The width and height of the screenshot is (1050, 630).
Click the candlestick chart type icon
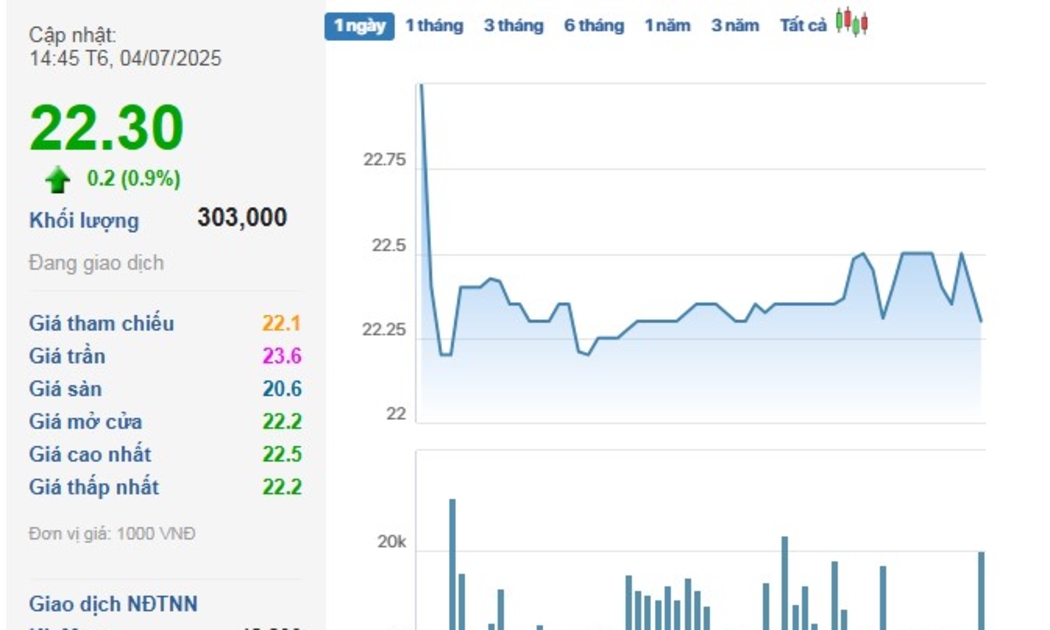point(852,23)
